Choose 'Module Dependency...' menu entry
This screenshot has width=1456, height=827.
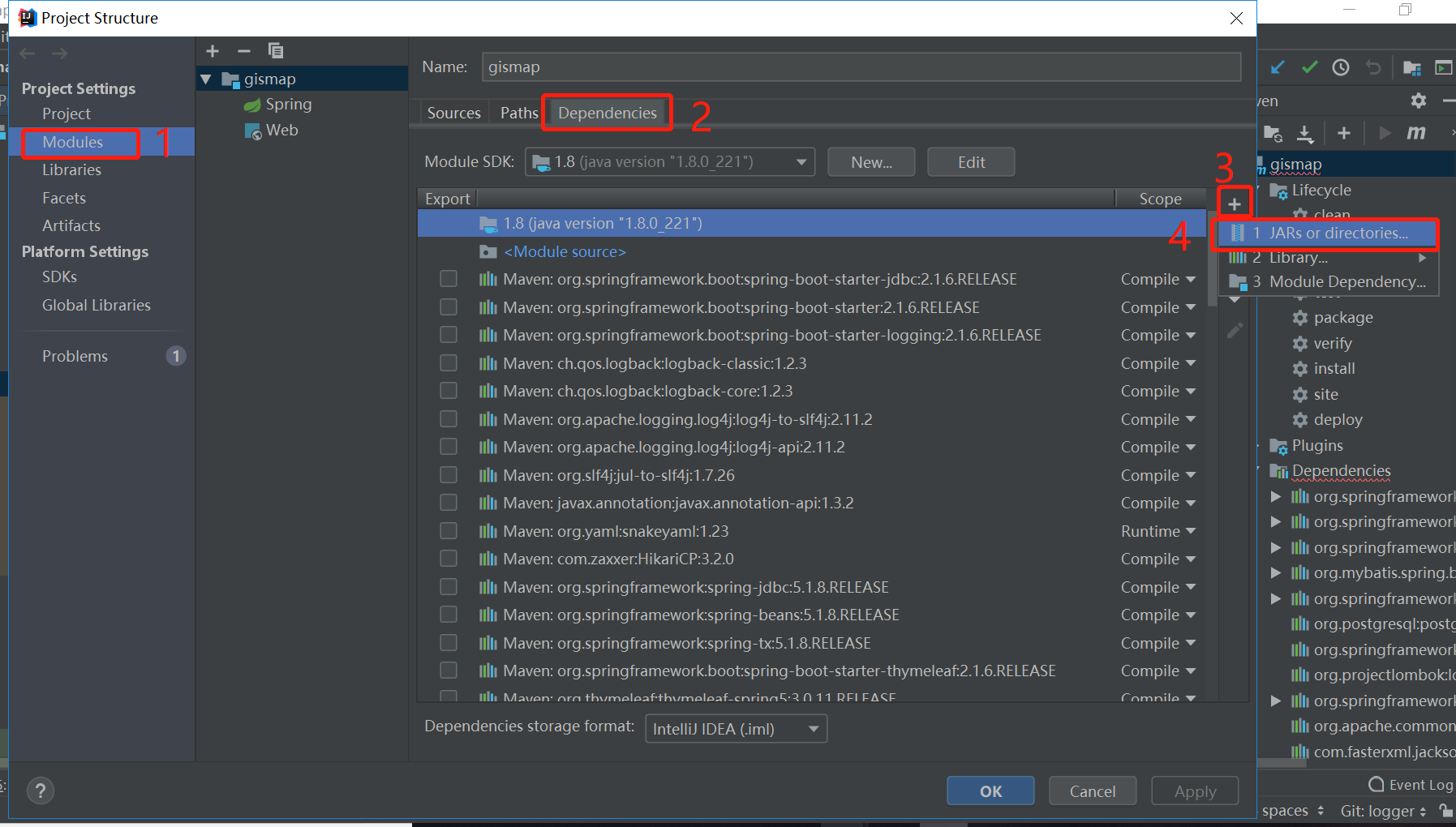tap(1329, 282)
